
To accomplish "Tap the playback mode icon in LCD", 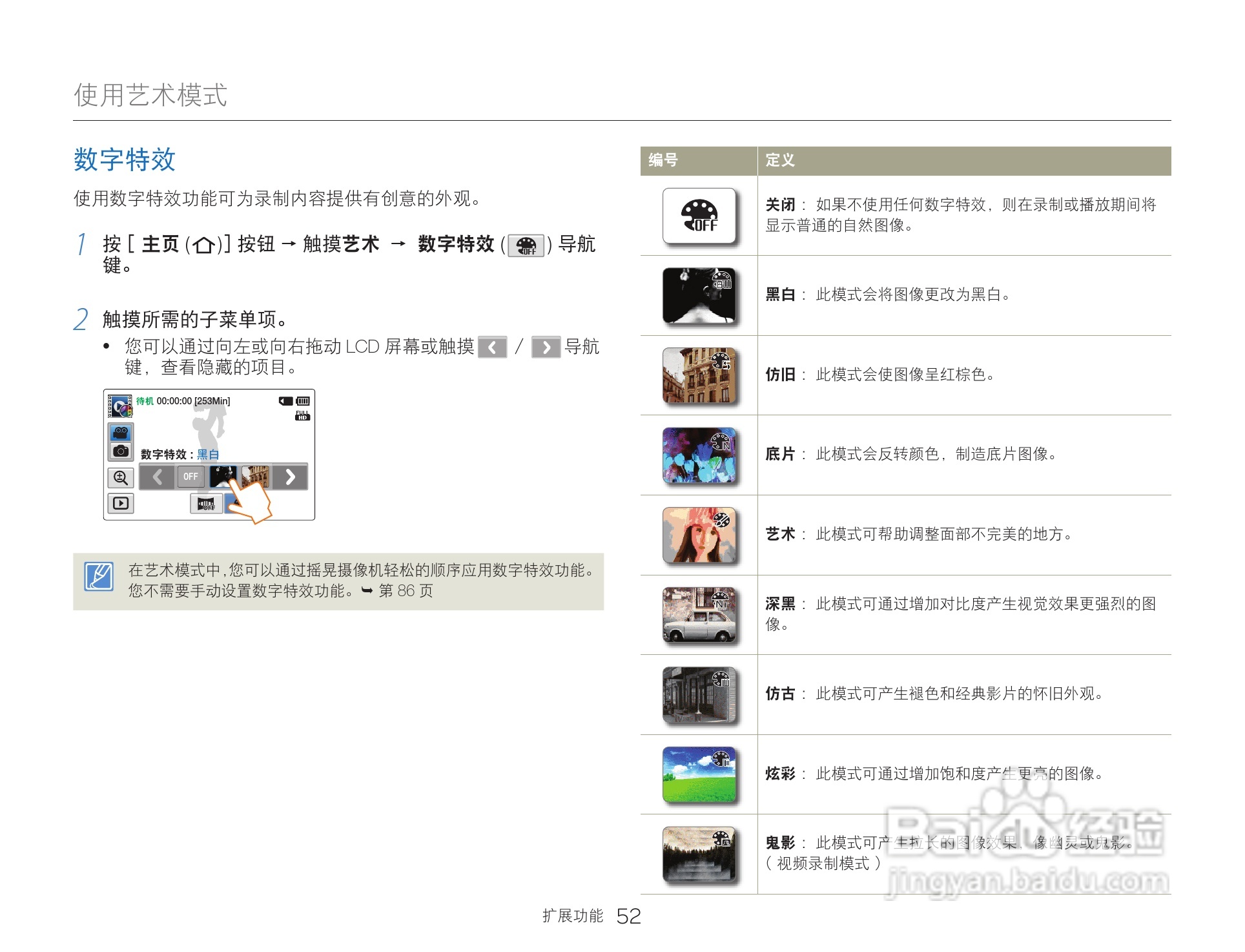I will pyautogui.click(x=121, y=503).
